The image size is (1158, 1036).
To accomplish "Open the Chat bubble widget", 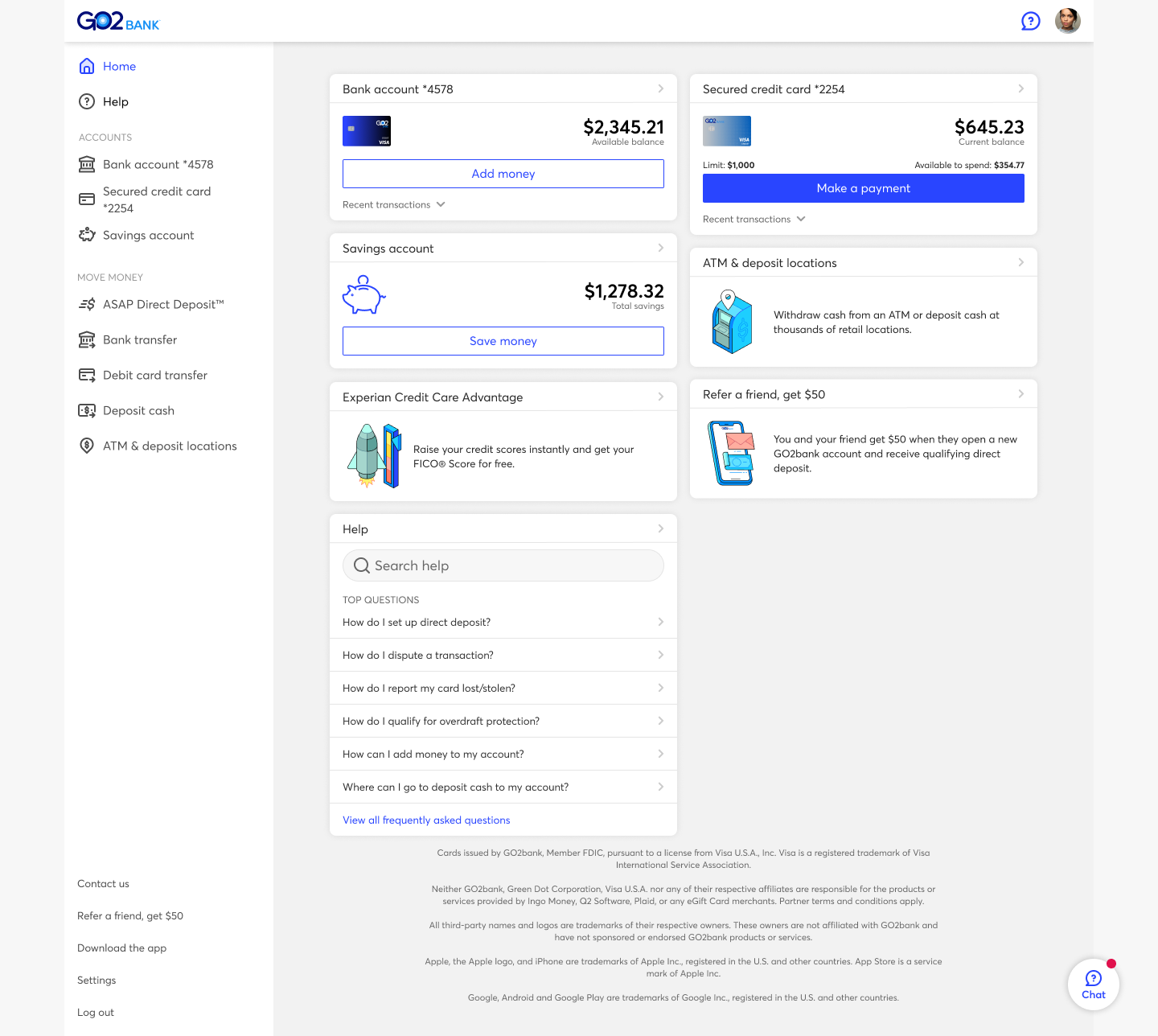I will 1093,985.
